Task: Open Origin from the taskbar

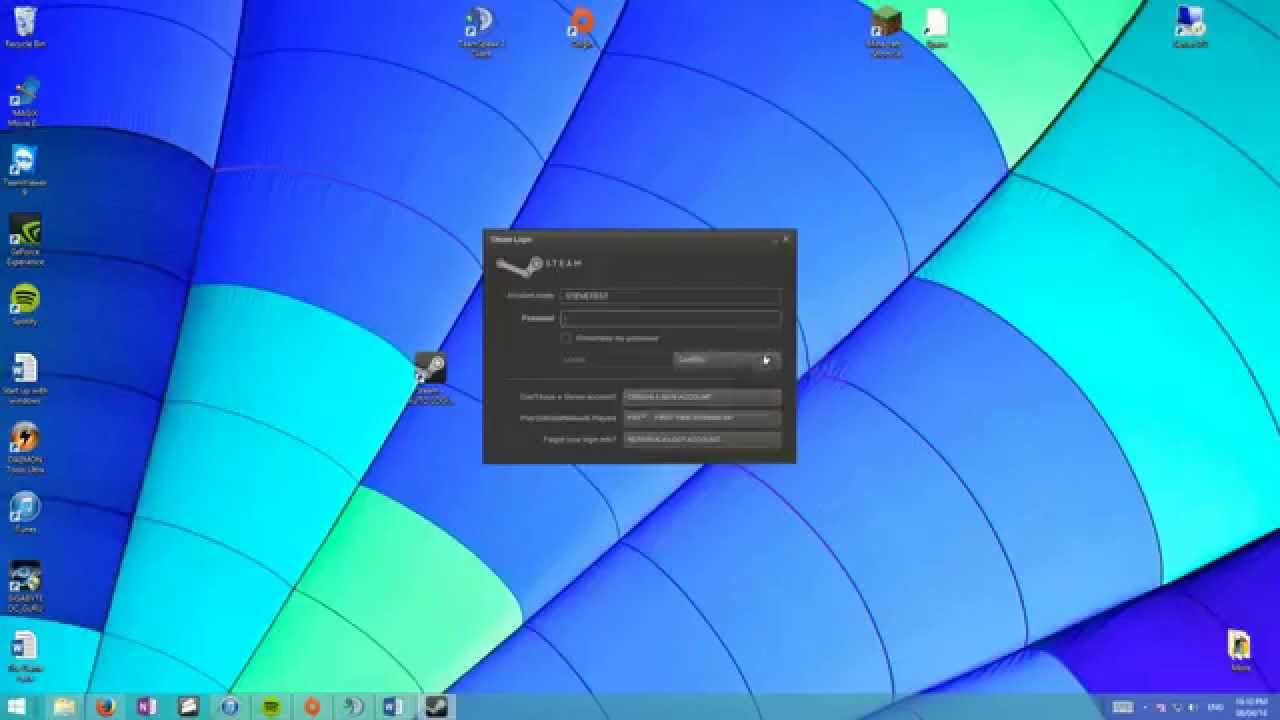Action: [x=312, y=707]
